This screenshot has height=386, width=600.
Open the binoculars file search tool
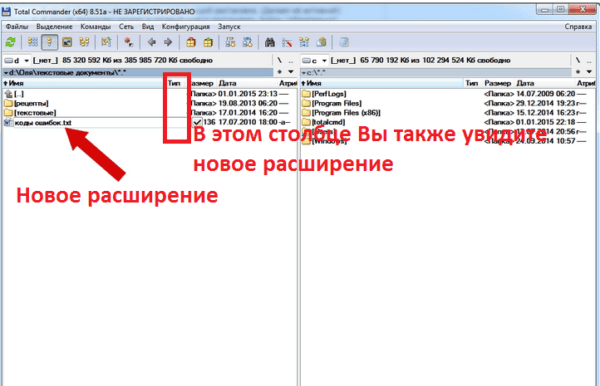point(270,42)
